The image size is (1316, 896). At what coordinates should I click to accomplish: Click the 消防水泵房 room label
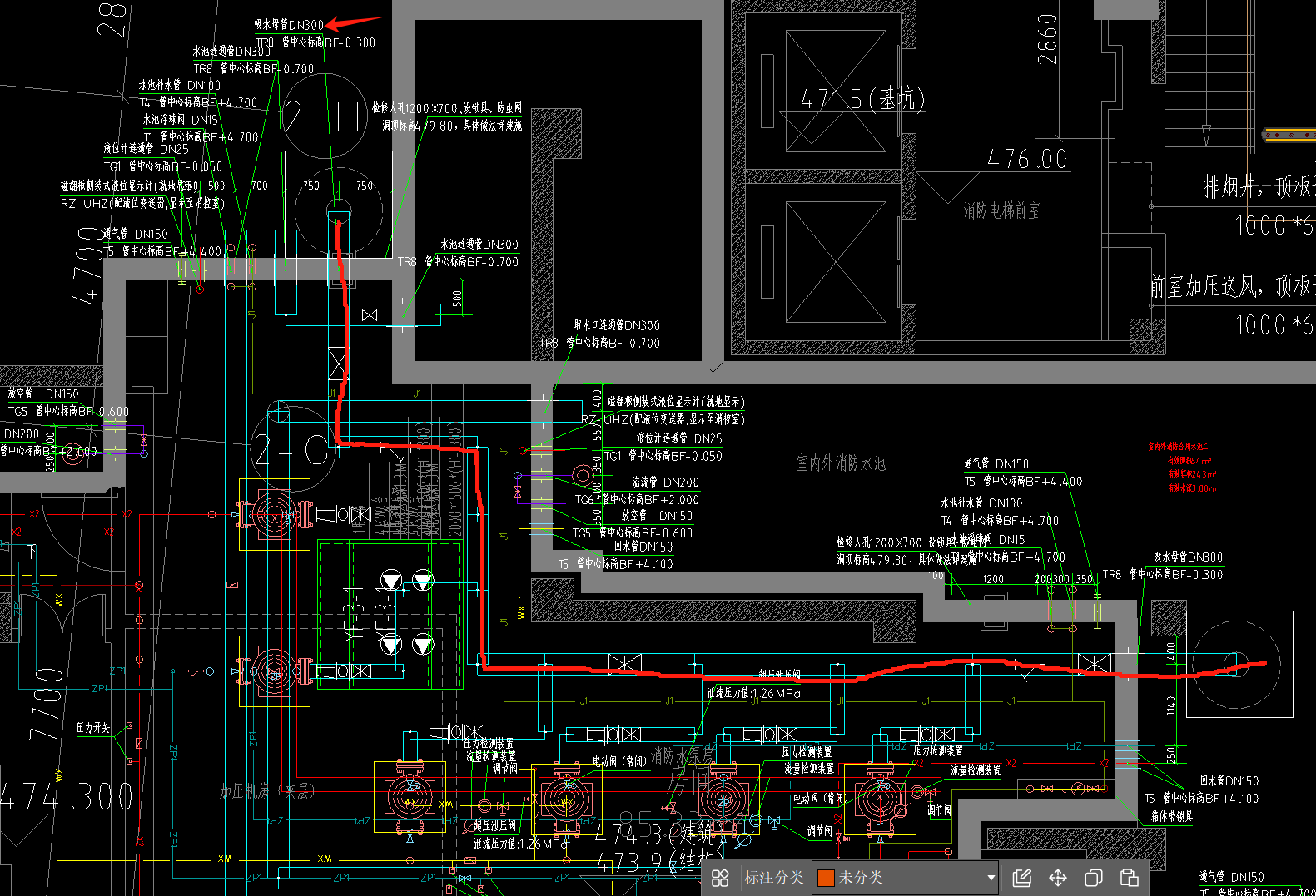pos(683,755)
